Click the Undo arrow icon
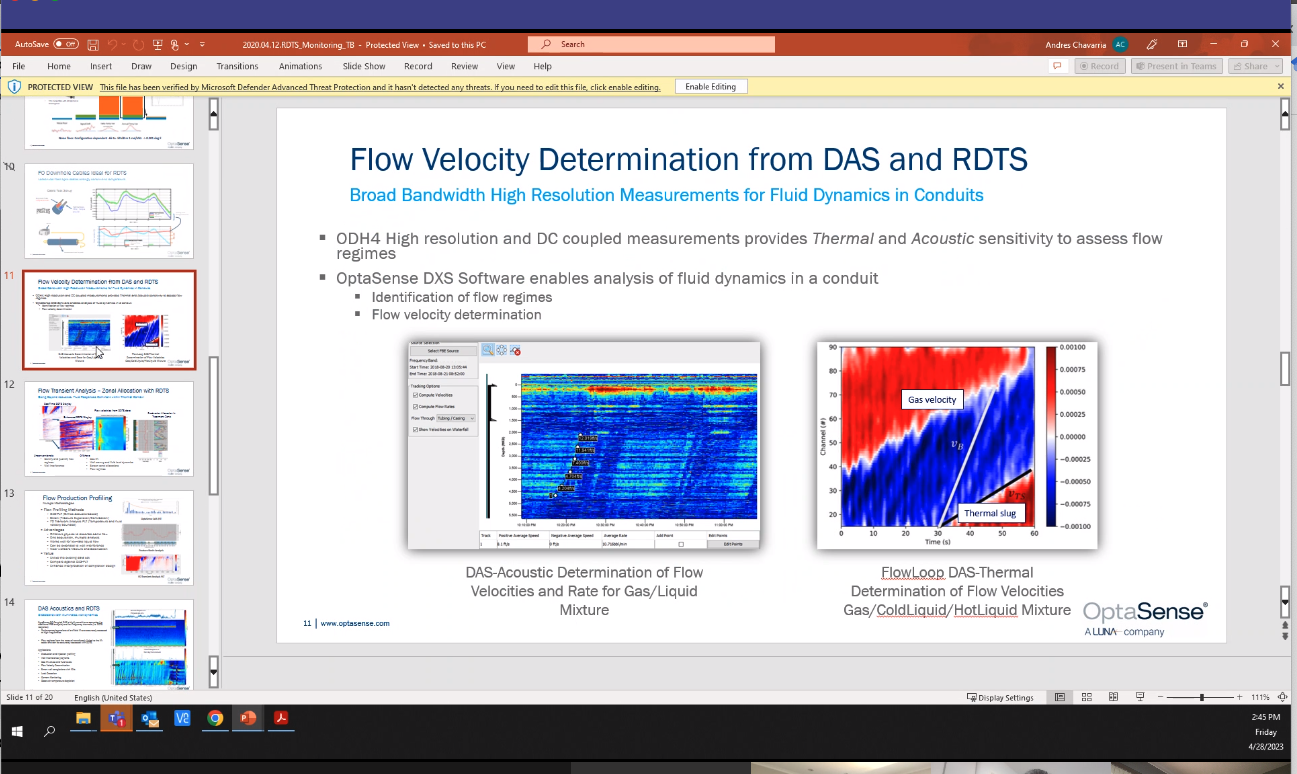This screenshot has width=1297, height=774. pos(112,44)
